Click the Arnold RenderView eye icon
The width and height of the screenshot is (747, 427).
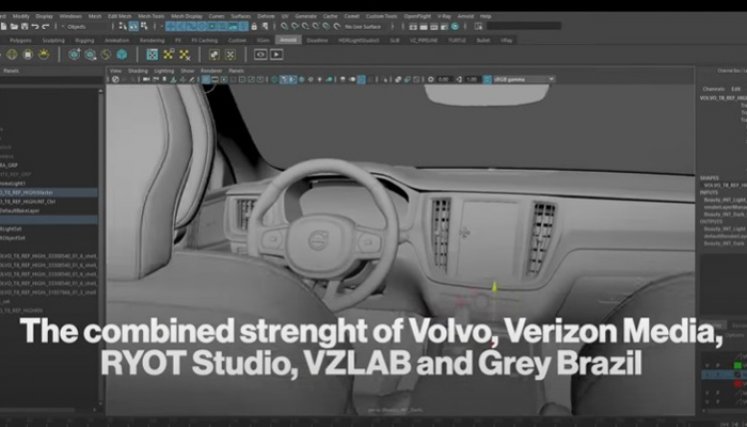(x=260, y=54)
